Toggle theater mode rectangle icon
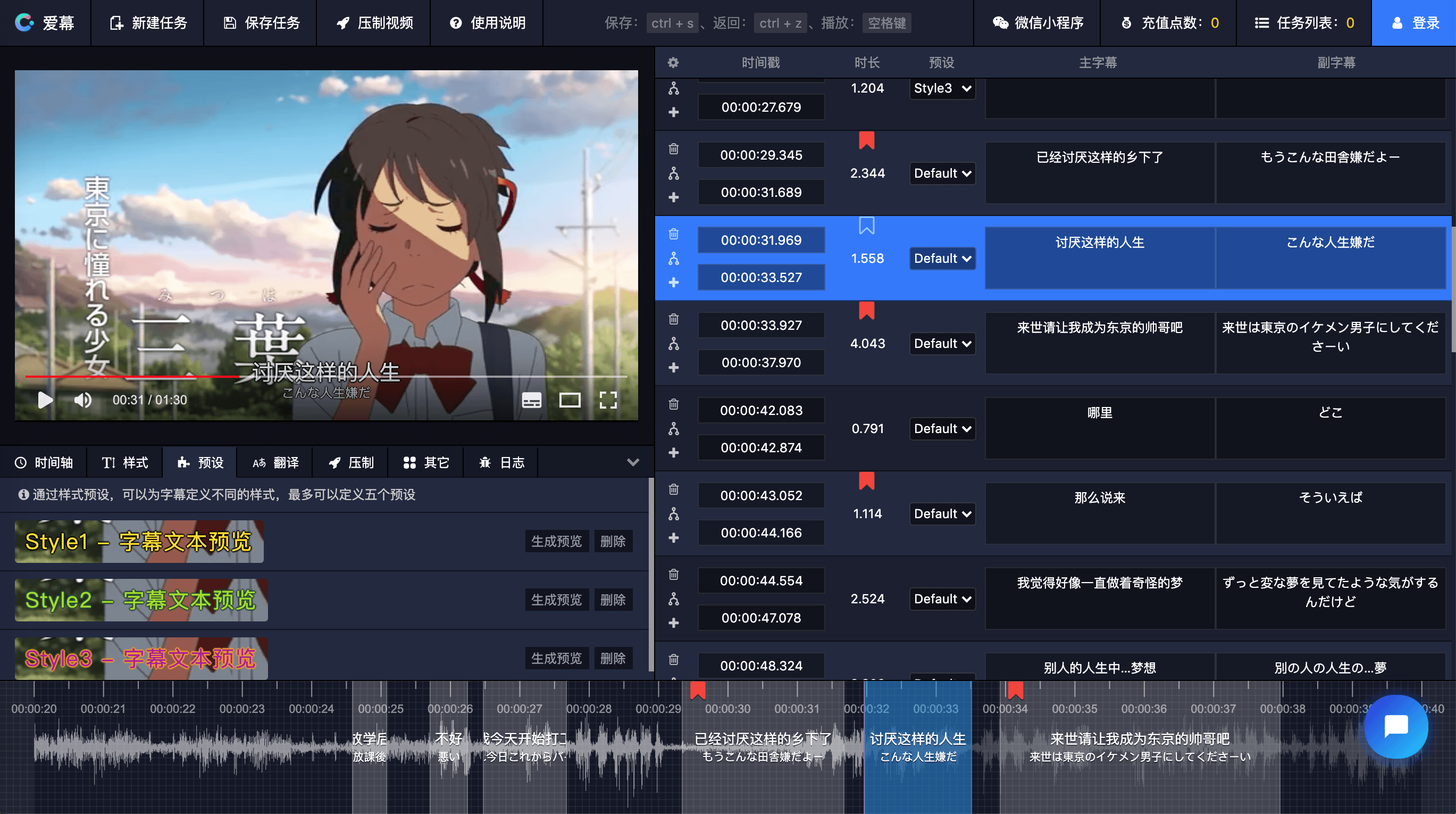 (570, 400)
